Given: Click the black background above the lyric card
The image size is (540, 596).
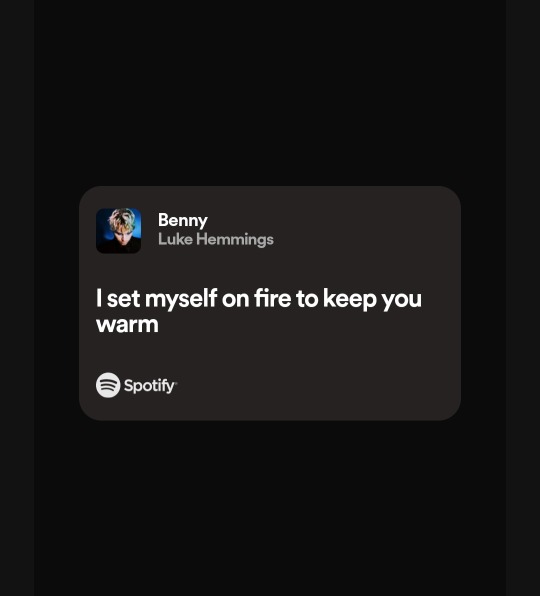Looking at the screenshot, I should [x=270, y=93].
